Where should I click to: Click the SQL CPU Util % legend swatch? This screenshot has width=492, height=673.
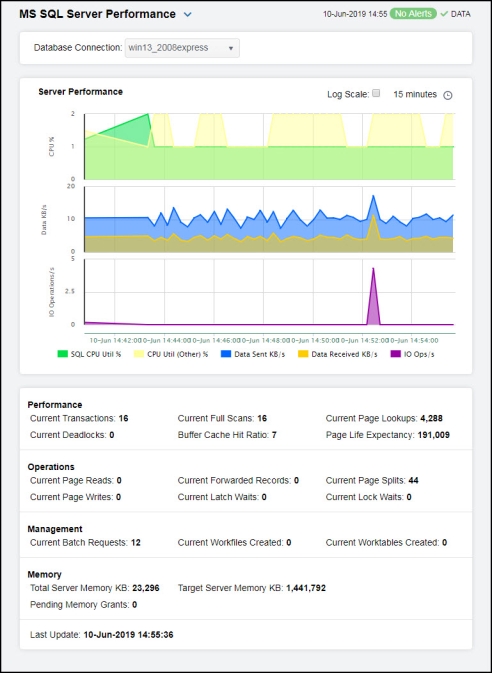(x=63, y=354)
